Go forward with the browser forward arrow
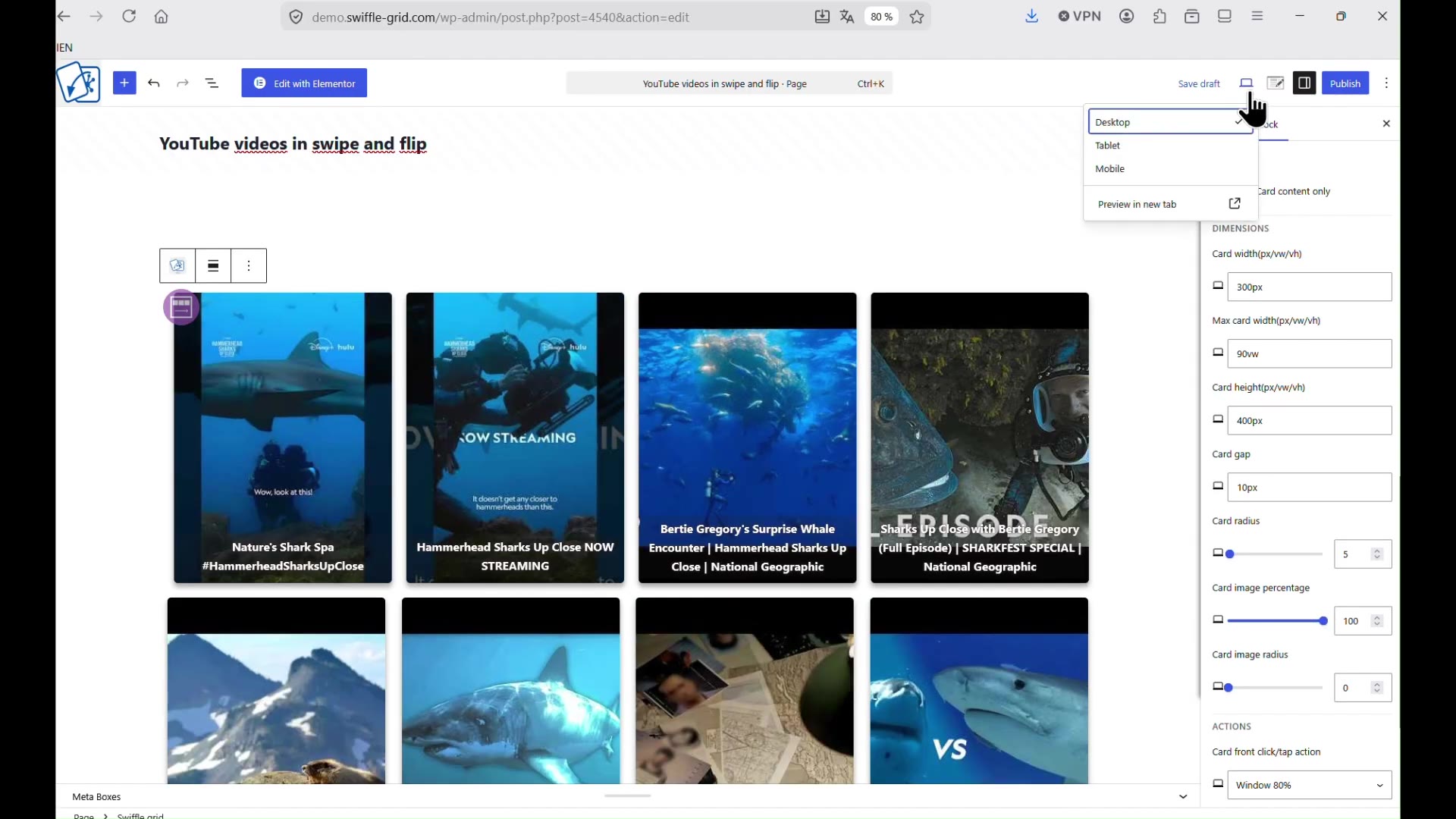Viewport: 1456px width, 819px height. coord(96,17)
